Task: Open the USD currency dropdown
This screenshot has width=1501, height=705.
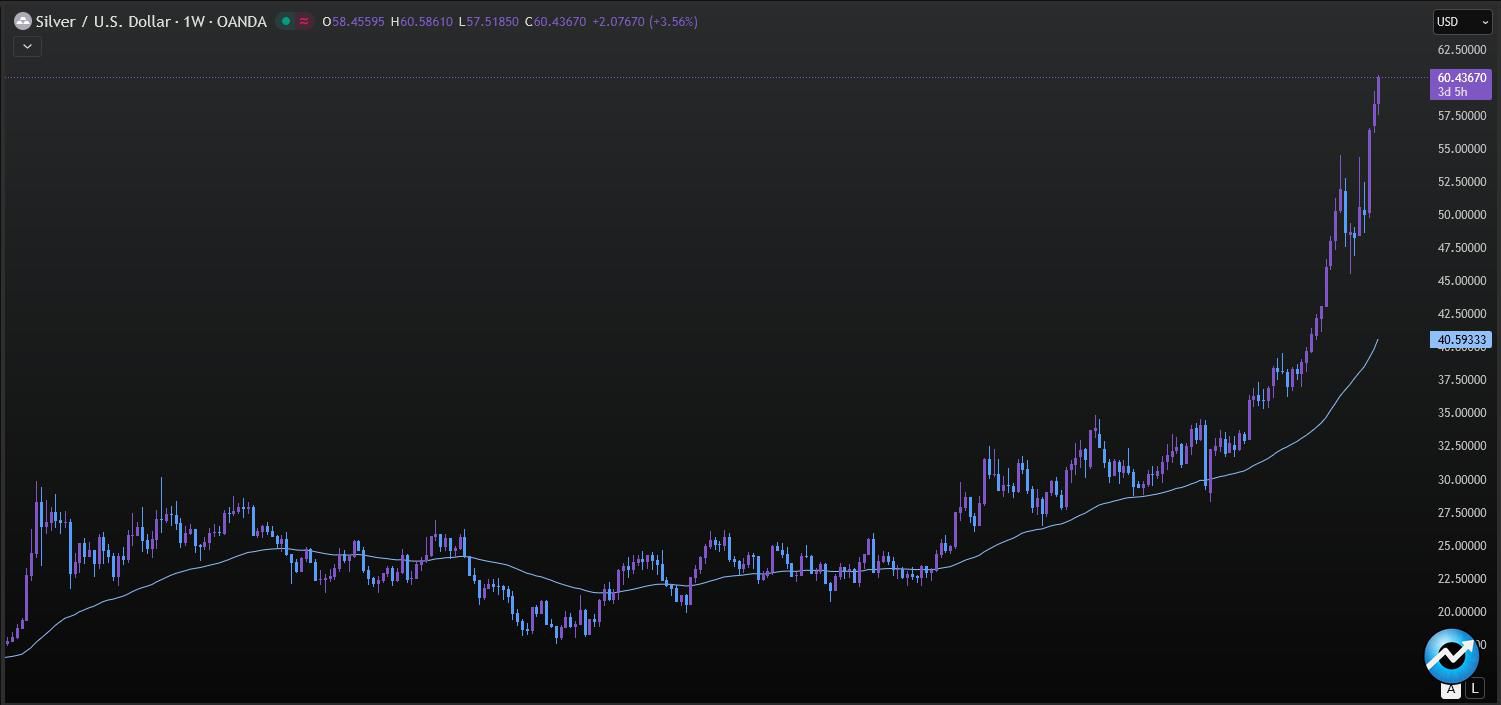Action: [x=1461, y=22]
